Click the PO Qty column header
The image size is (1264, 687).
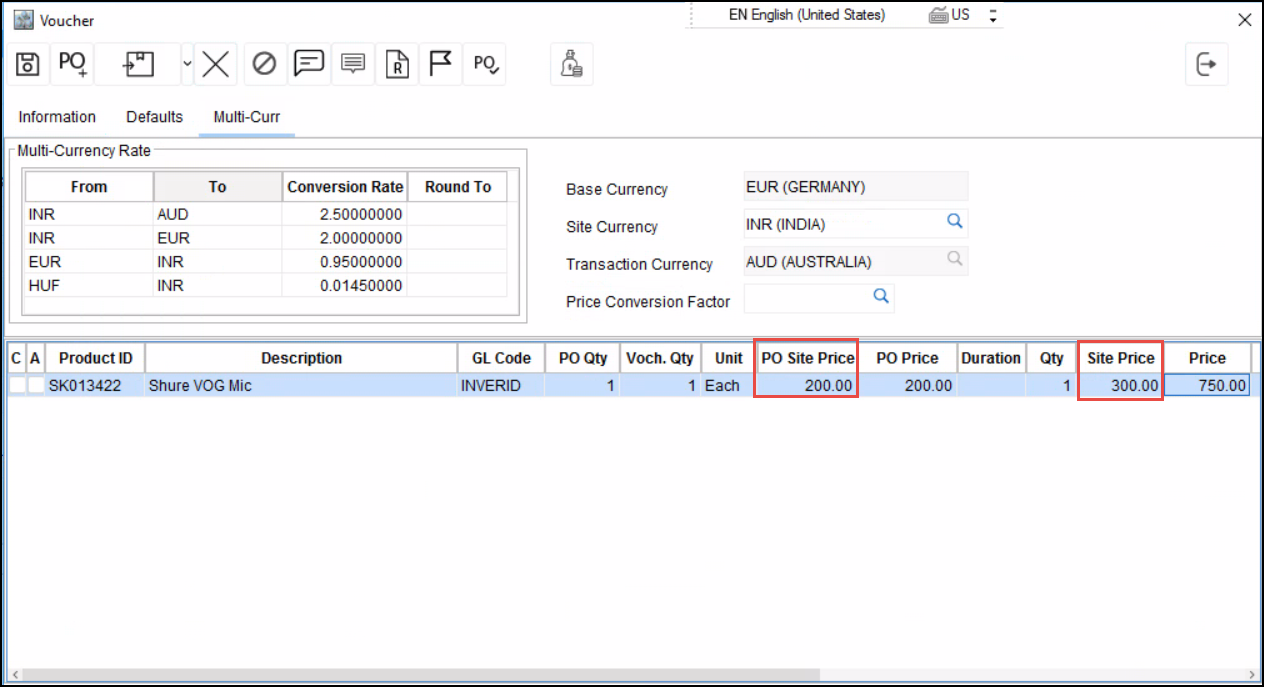coord(582,358)
